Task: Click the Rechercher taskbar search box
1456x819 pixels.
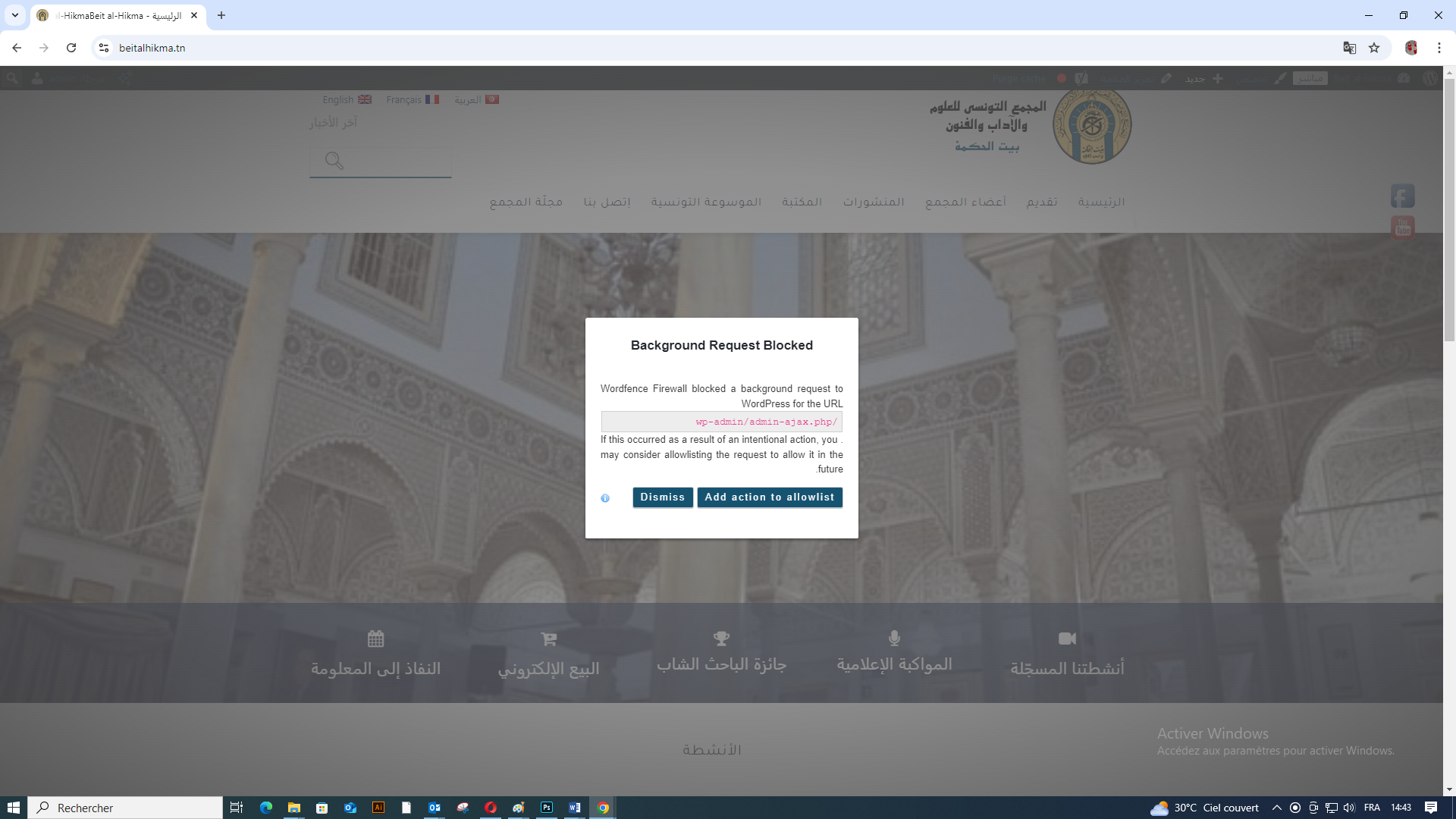Action: click(125, 808)
